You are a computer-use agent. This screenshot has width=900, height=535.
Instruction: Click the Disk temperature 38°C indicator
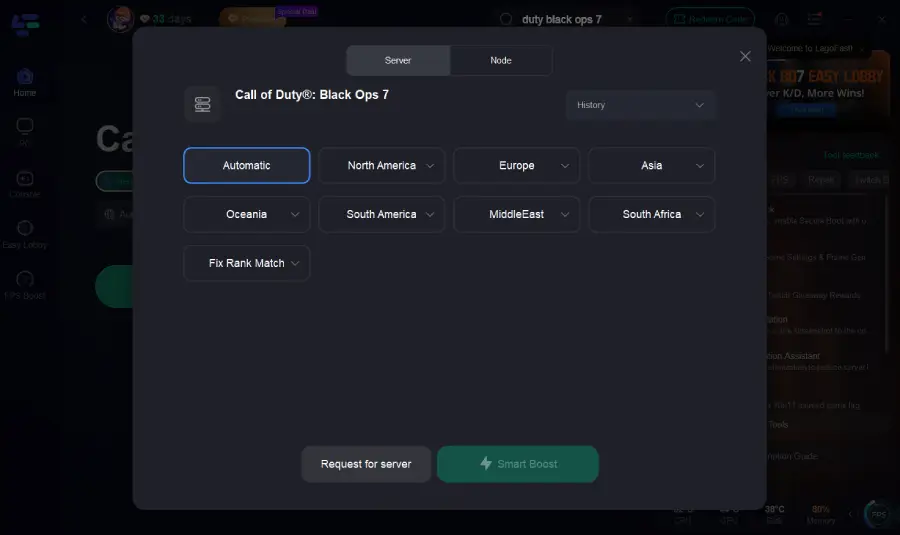point(774,514)
